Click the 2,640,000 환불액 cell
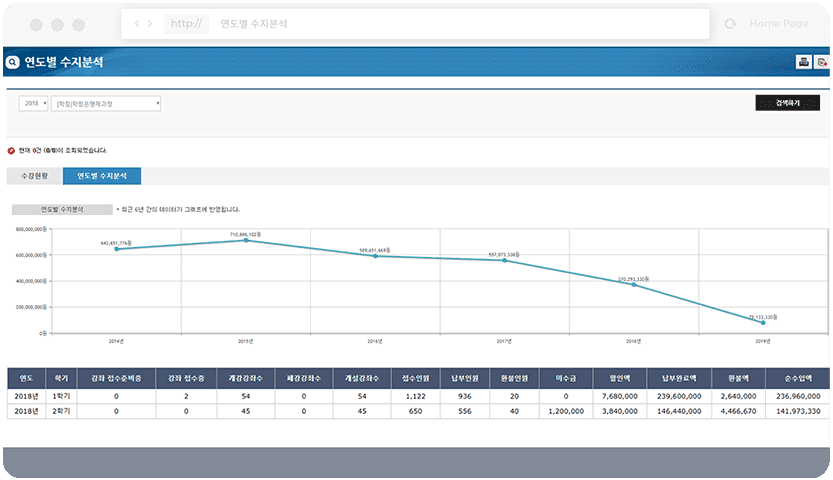Viewport: 833px width, 480px height. pyautogui.click(x=738, y=396)
